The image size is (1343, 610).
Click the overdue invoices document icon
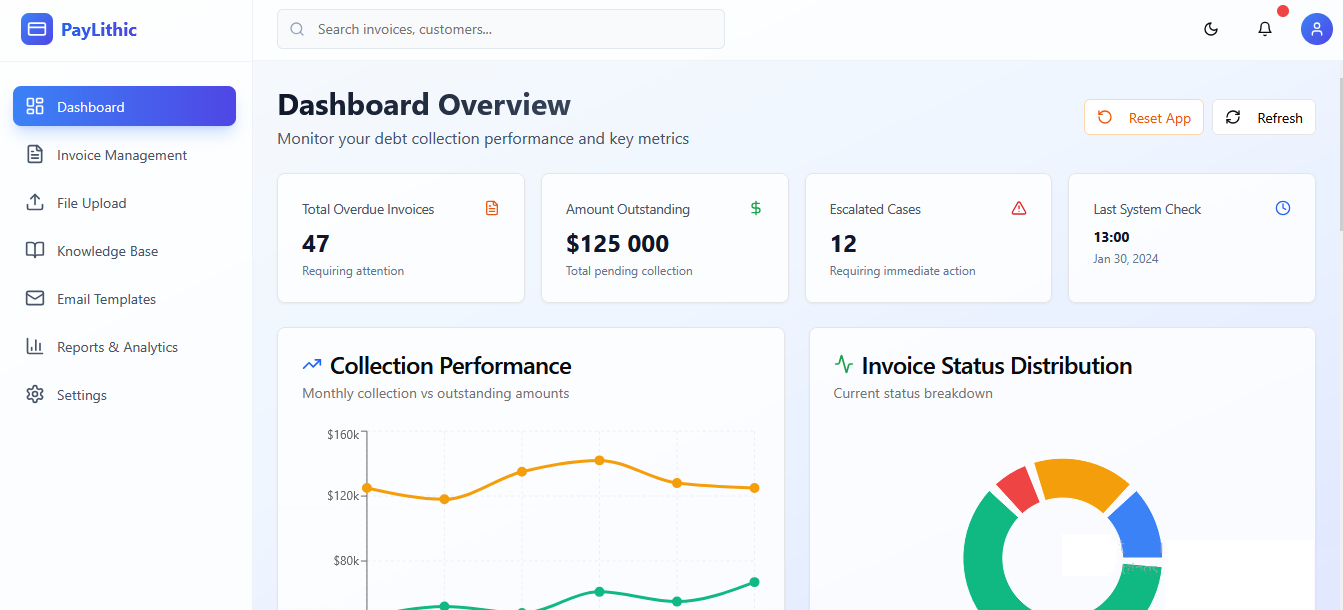492,208
